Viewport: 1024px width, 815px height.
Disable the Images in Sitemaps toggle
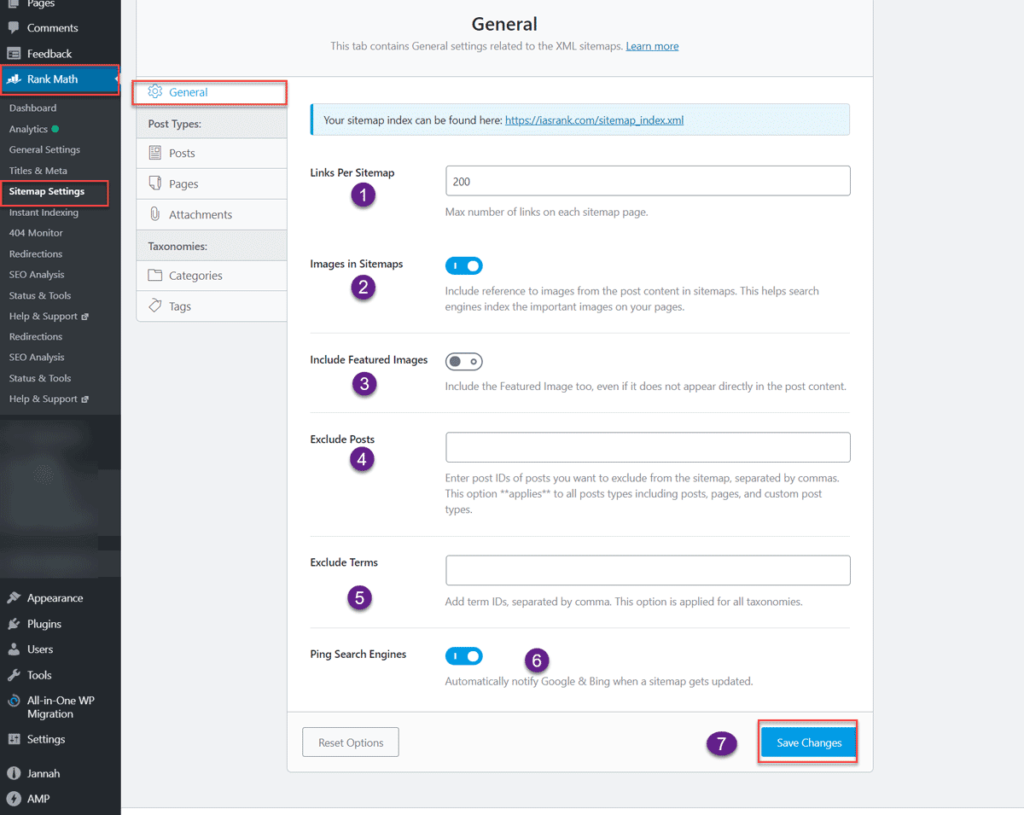click(x=464, y=266)
